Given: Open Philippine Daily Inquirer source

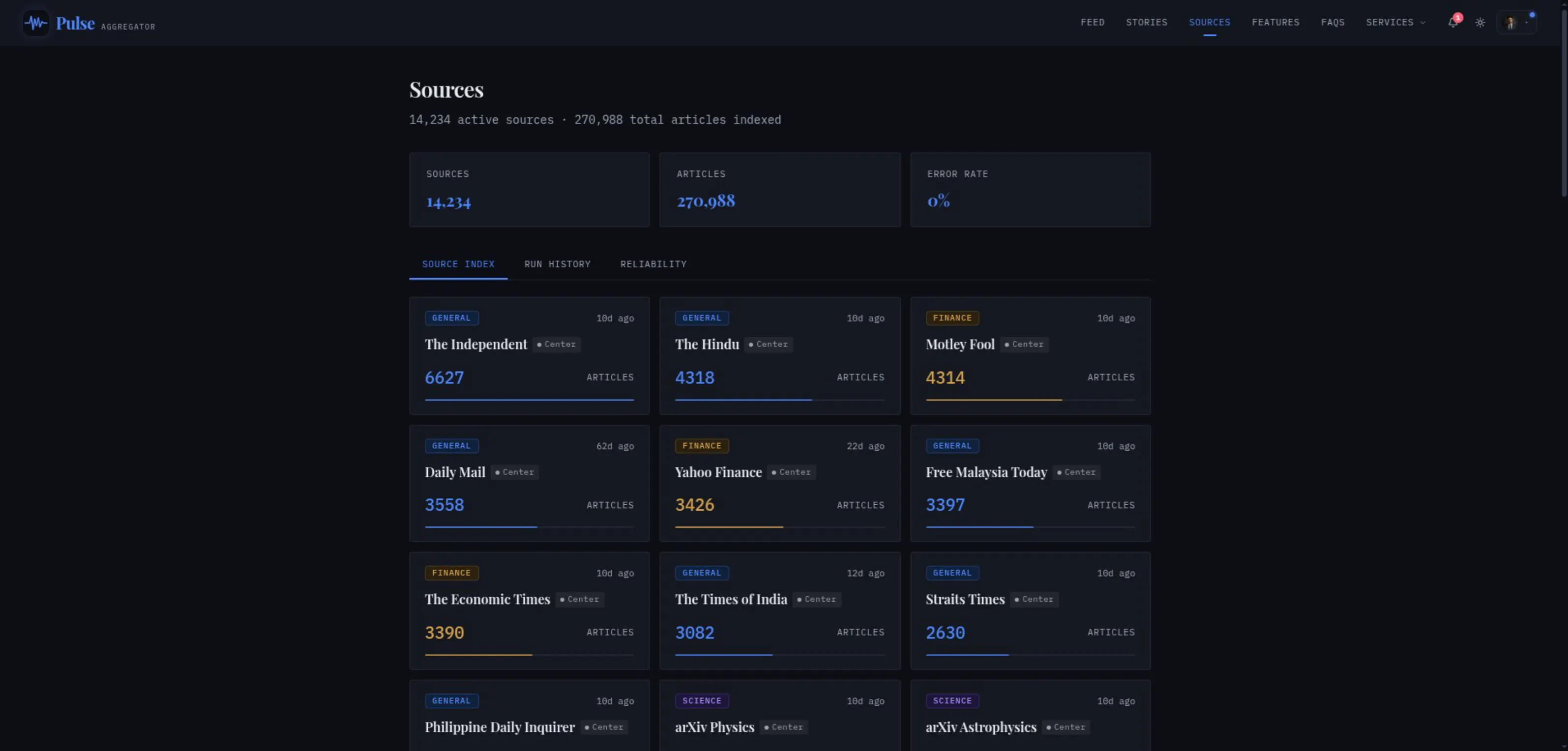Looking at the screenshot, I should click(x=529, y=715).
